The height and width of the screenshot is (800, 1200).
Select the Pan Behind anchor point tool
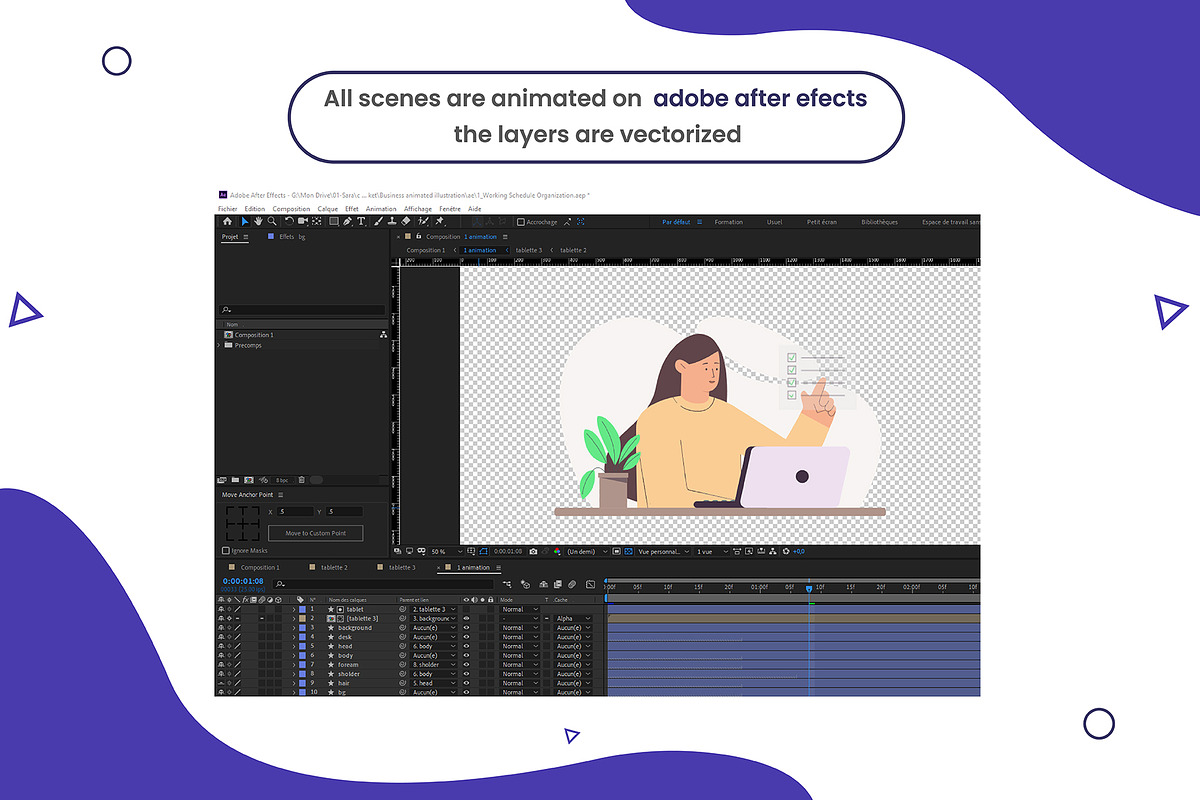point(317,222)
